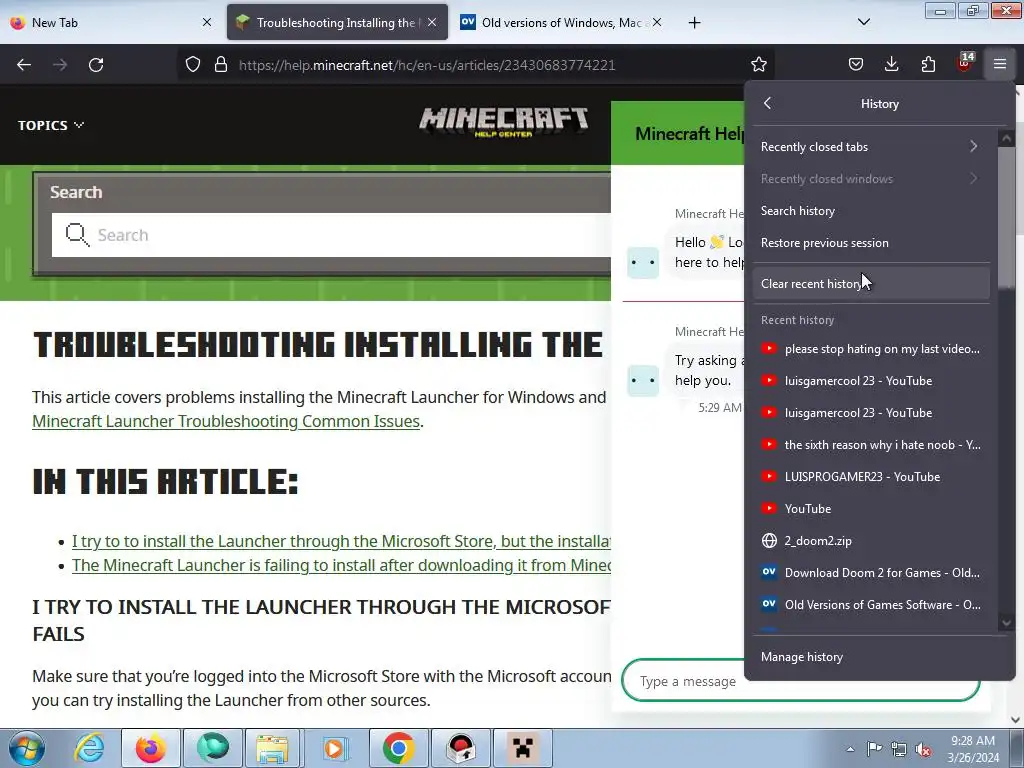This screenshot has height=768, width=1024.
Task: Open File Explorer folder on taskbar
Action: point(272,748)
